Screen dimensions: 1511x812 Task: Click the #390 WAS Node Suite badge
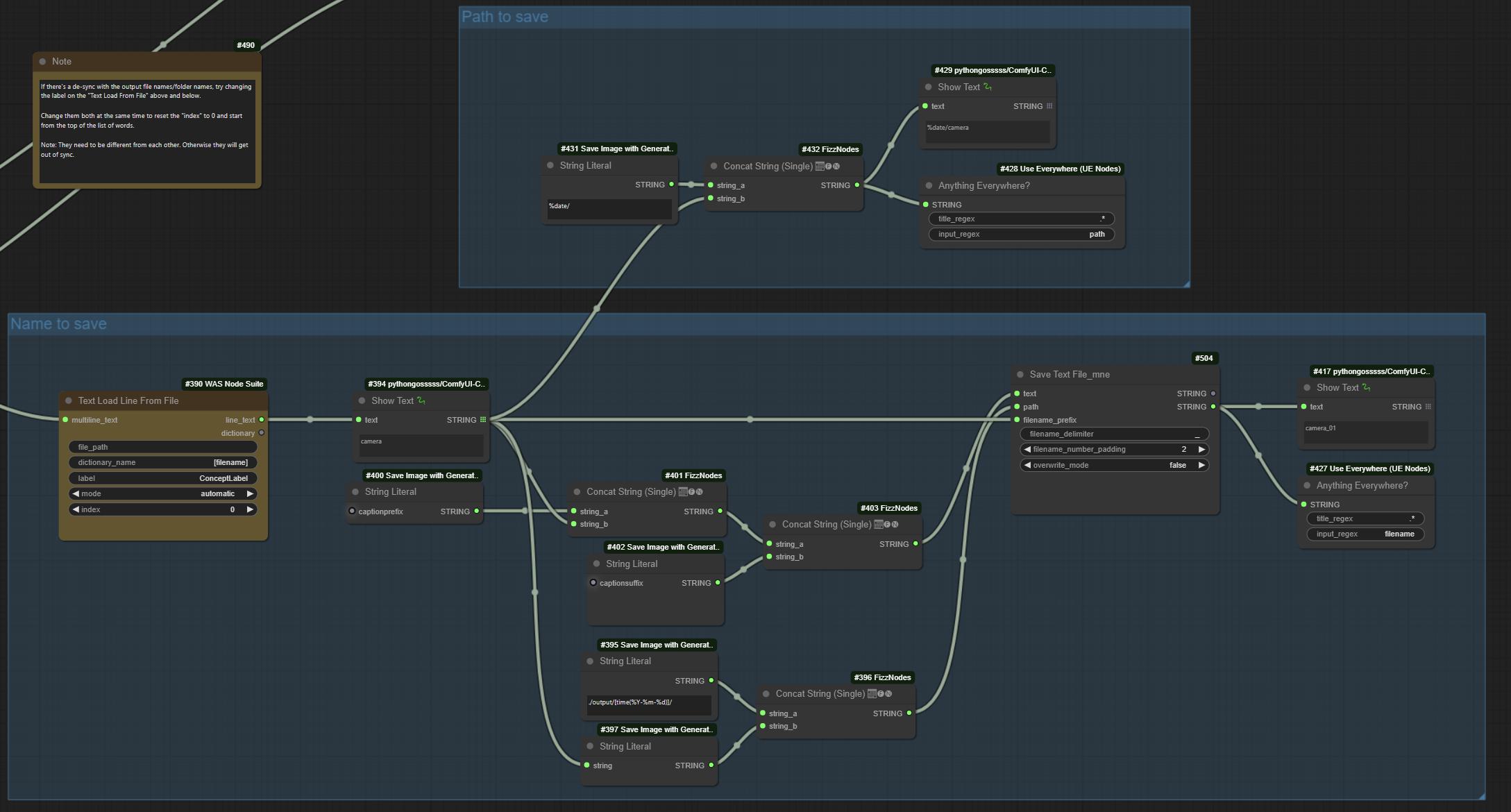click(x=224, y=384)
